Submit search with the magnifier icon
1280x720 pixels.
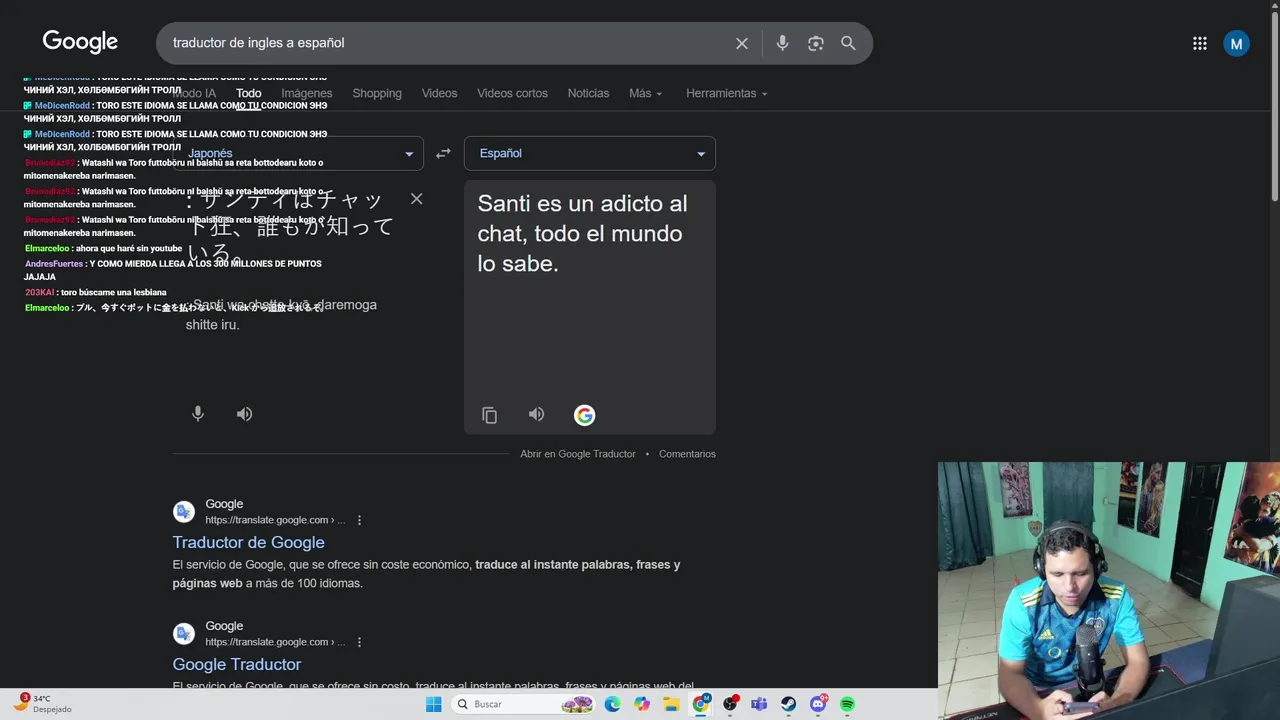pyautogui.click(x=848, y=43)
